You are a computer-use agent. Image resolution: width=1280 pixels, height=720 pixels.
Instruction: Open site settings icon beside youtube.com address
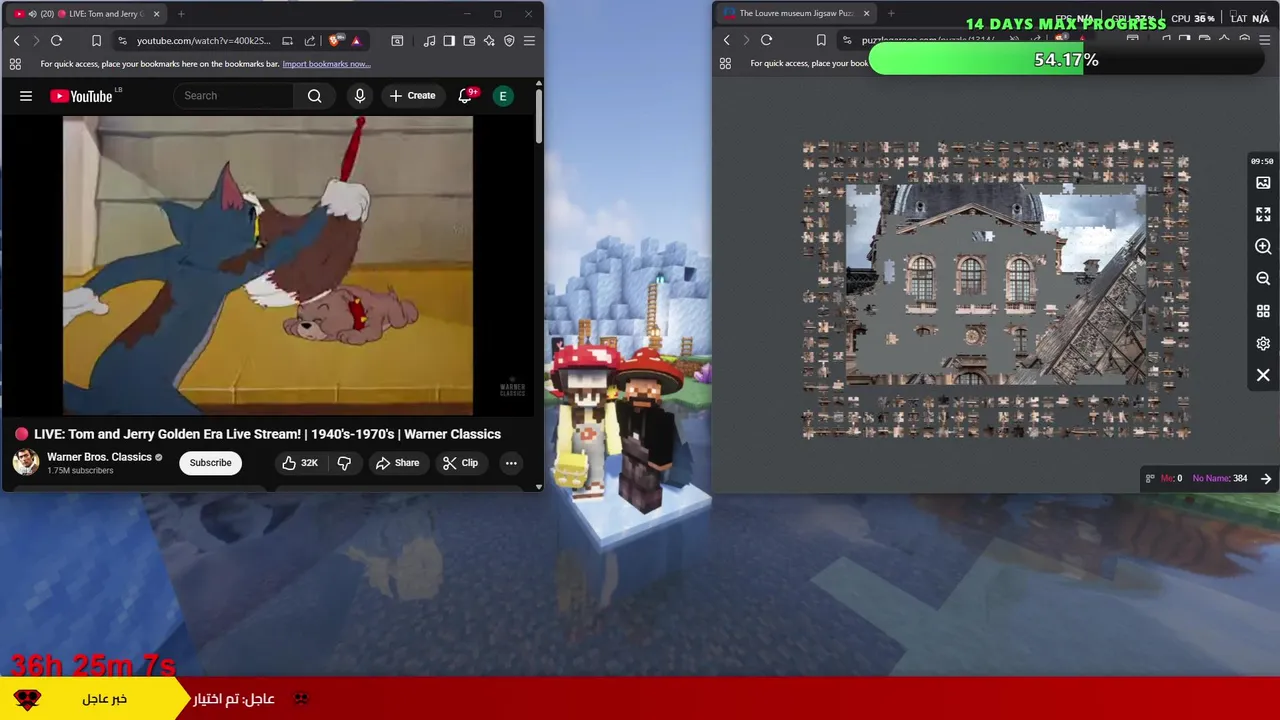click(122, 40)
